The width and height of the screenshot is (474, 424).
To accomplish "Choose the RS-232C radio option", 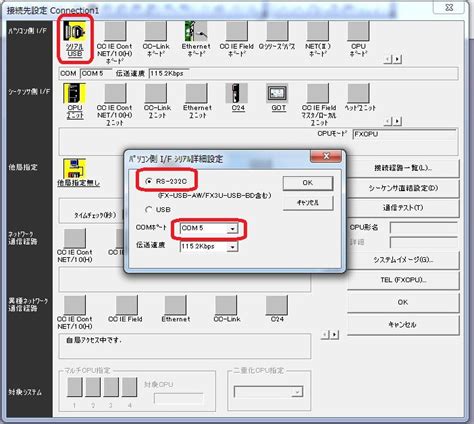I will tap(166, 181).
